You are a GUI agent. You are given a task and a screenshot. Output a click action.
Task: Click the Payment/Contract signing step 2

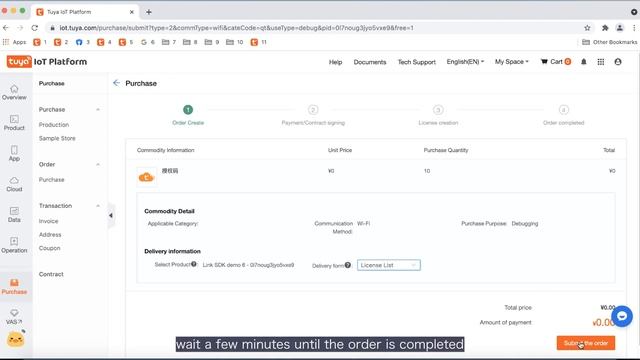[x=313, y=115]
